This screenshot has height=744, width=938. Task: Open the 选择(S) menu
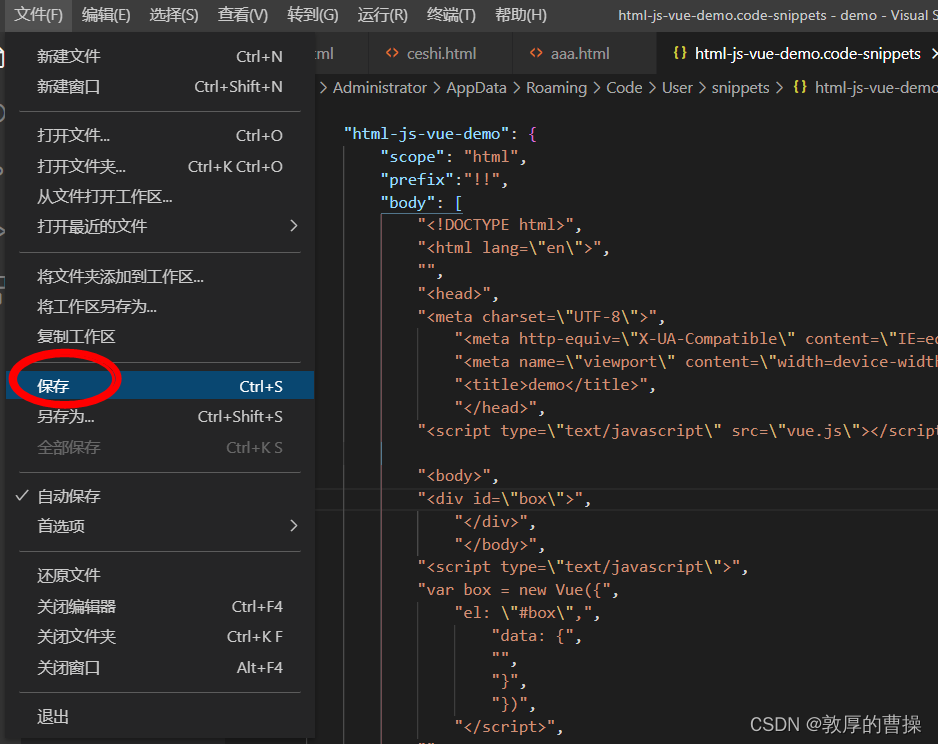coord(173,15)
